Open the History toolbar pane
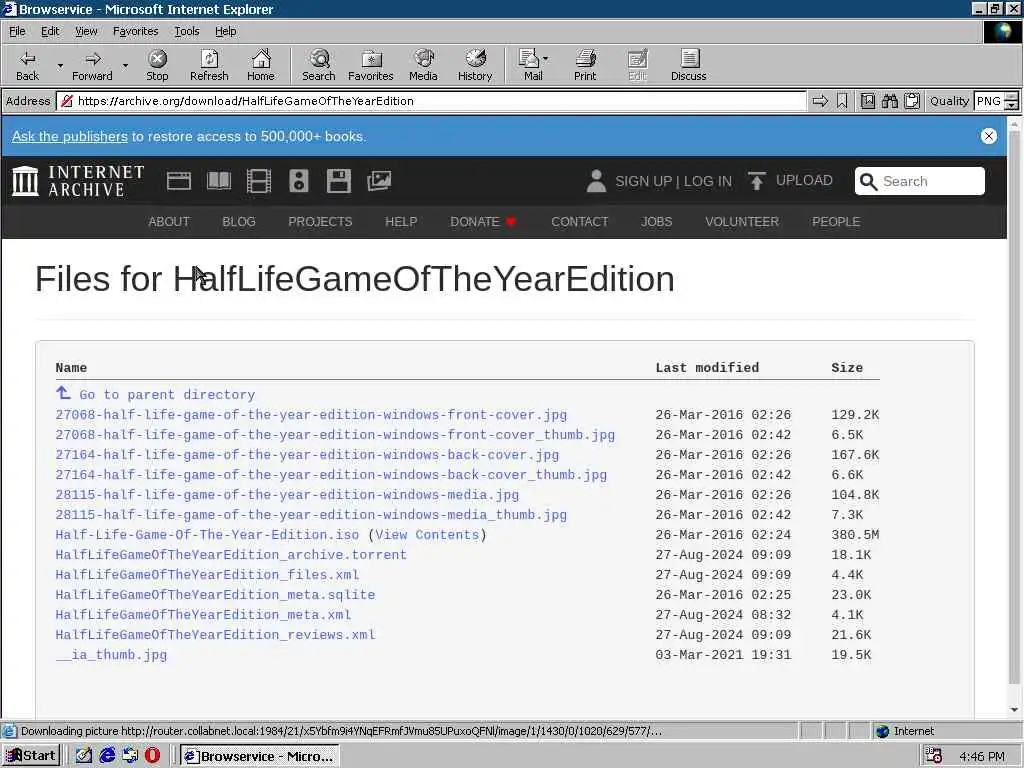Screen dimensions: 1024x768 475,65
